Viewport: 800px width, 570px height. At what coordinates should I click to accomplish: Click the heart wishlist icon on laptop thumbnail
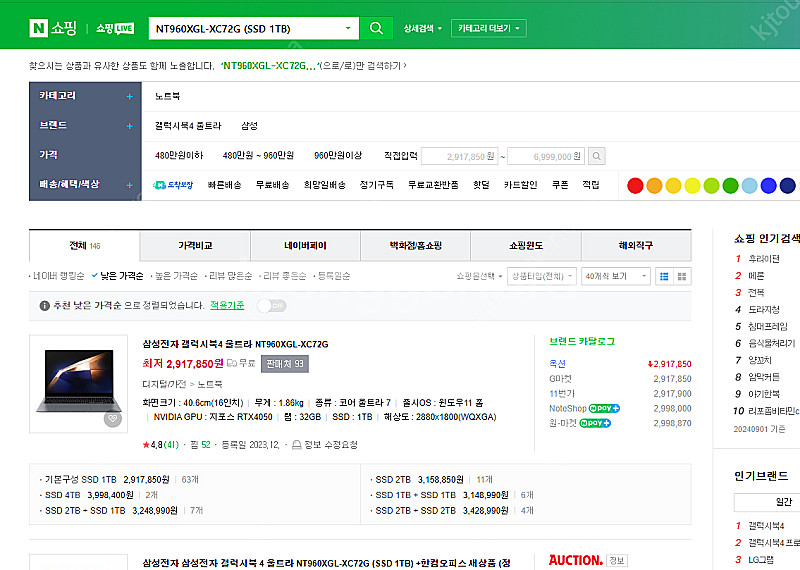[112, 418]
